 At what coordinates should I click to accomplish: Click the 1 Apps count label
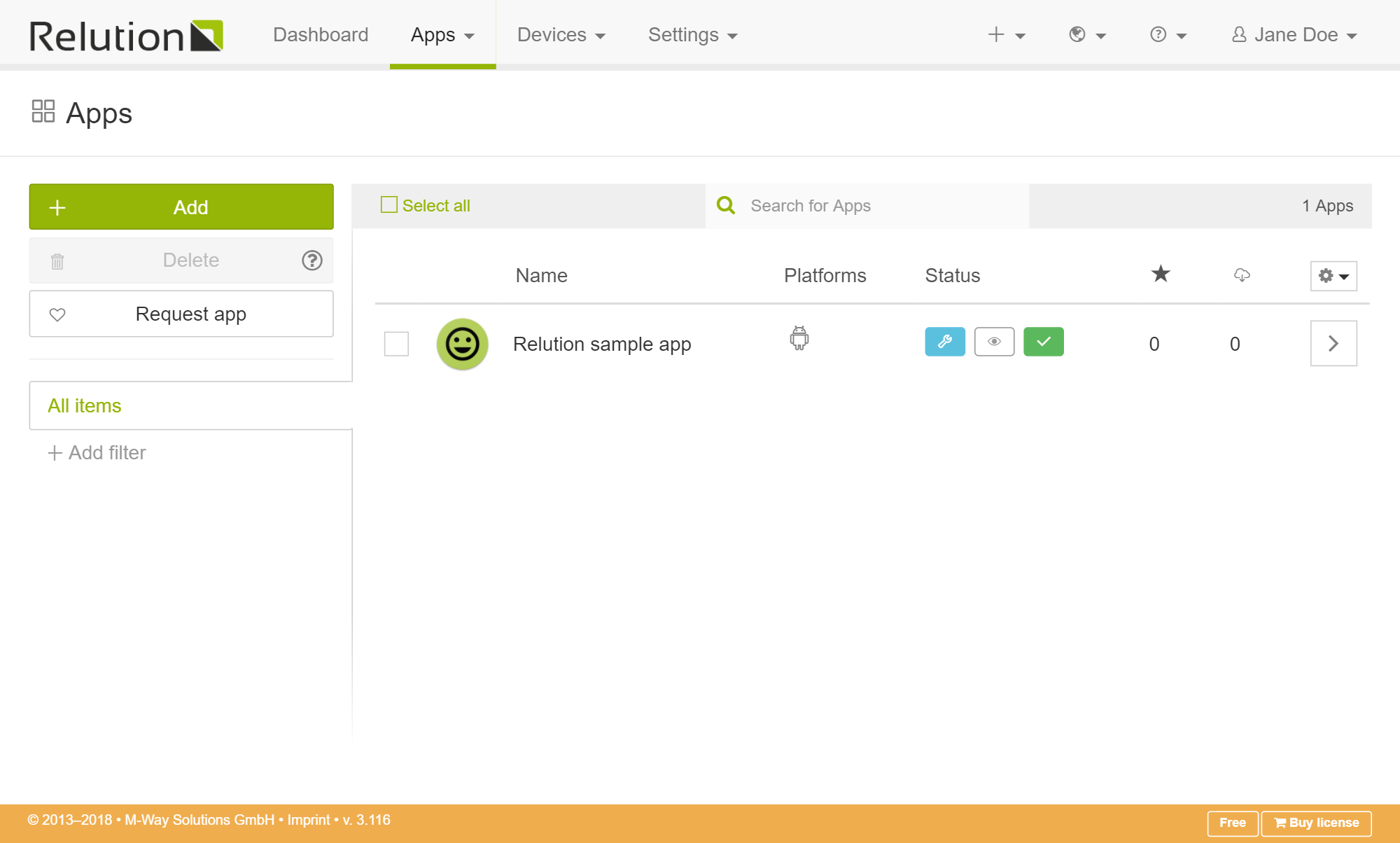point(1327,206)
